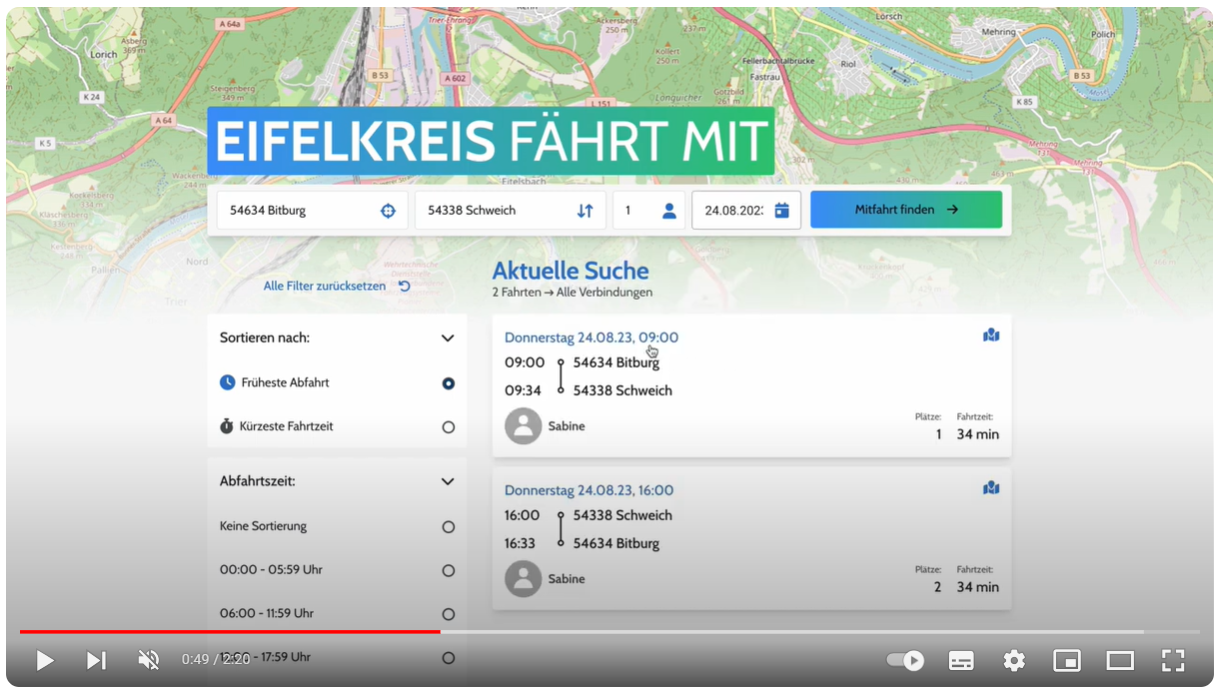Open map icon for the 09:00 ride
1219x693 pixels.
click(991, 335)
